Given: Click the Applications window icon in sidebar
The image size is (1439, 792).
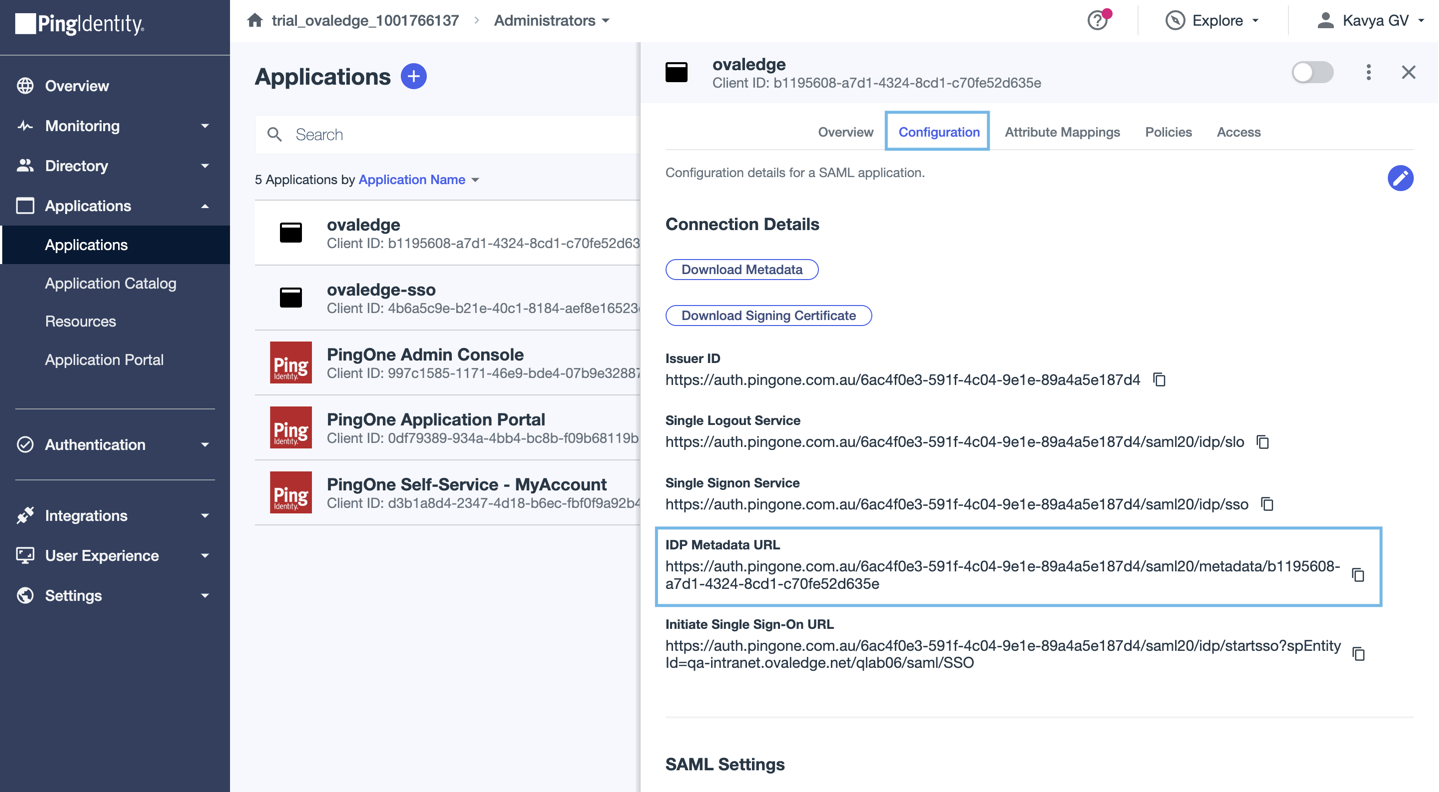Looking at the screenshot, I should pos(25,206).
